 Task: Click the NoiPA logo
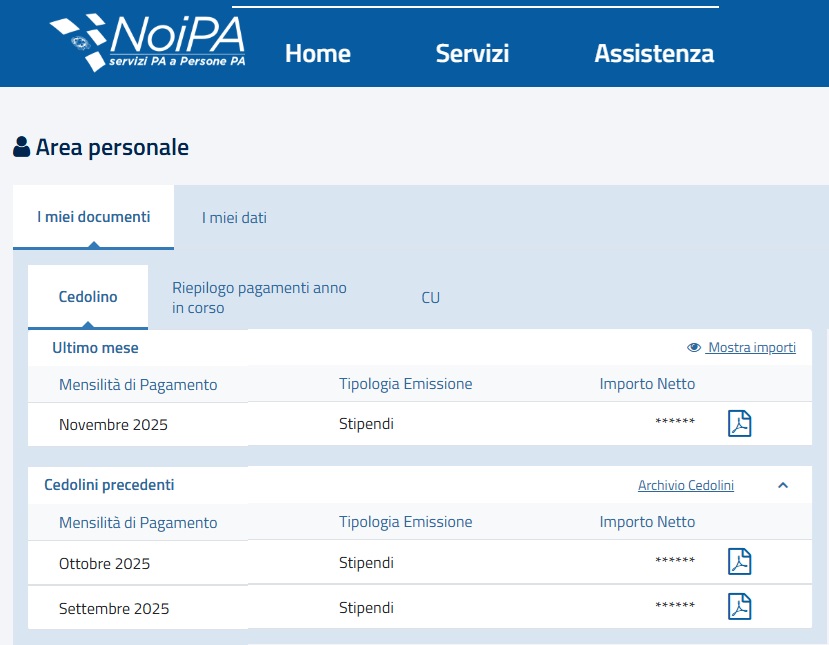pyautogui.click(x=148, y=43)
